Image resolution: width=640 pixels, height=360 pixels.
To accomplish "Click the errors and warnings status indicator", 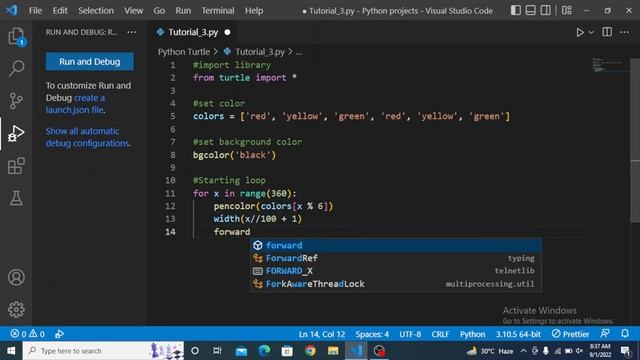I will coord(27,334).
